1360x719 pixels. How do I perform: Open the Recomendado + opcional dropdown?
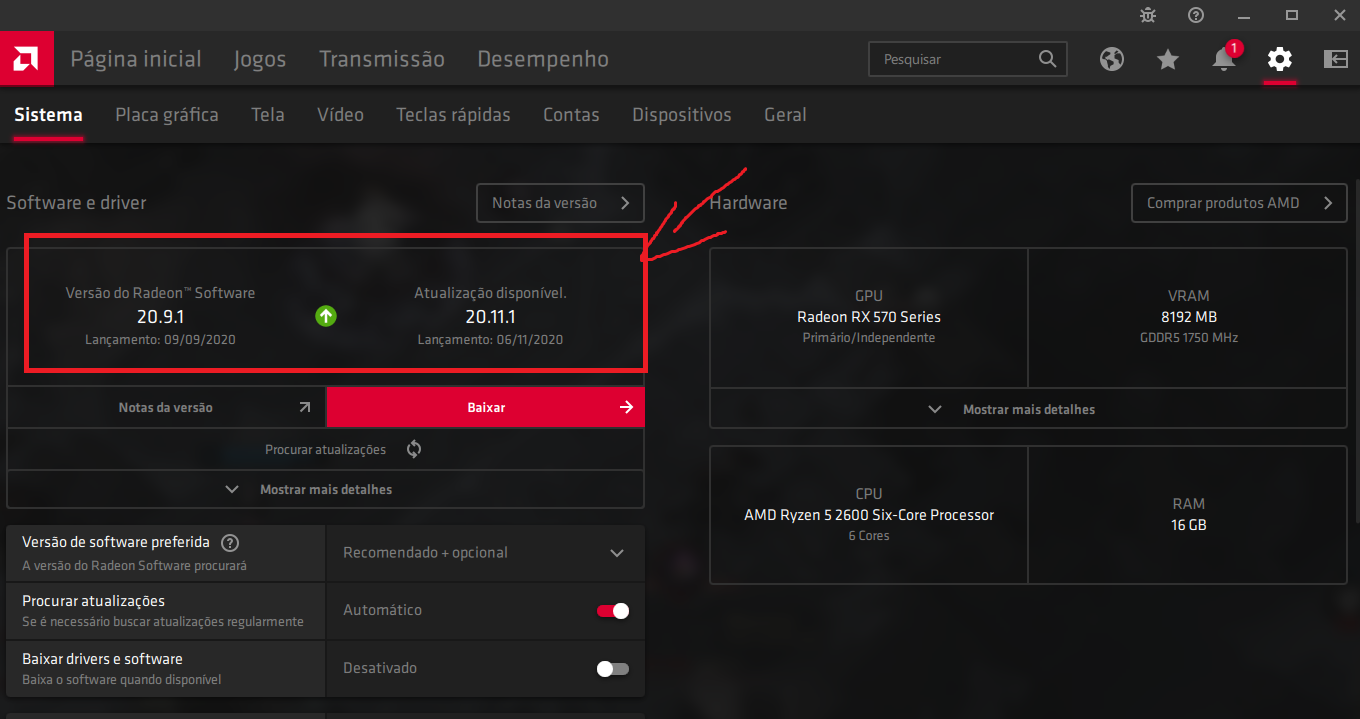[x=485, y=553]
